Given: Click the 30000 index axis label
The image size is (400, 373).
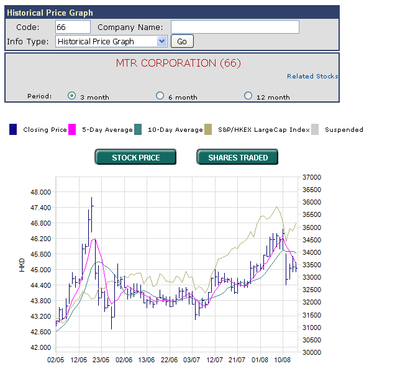Looking at the screenshot, I should click(x=312, y=352).
